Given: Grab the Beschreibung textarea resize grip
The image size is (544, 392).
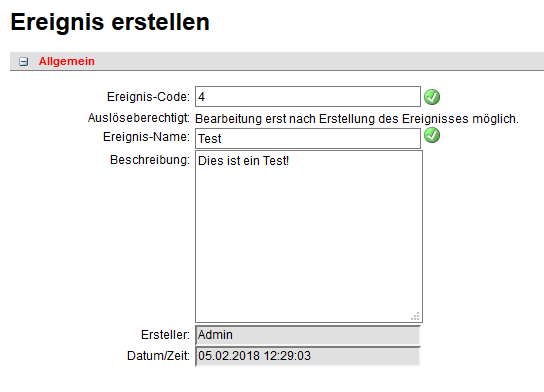Looking at the screenshot, I should [415, 316].
